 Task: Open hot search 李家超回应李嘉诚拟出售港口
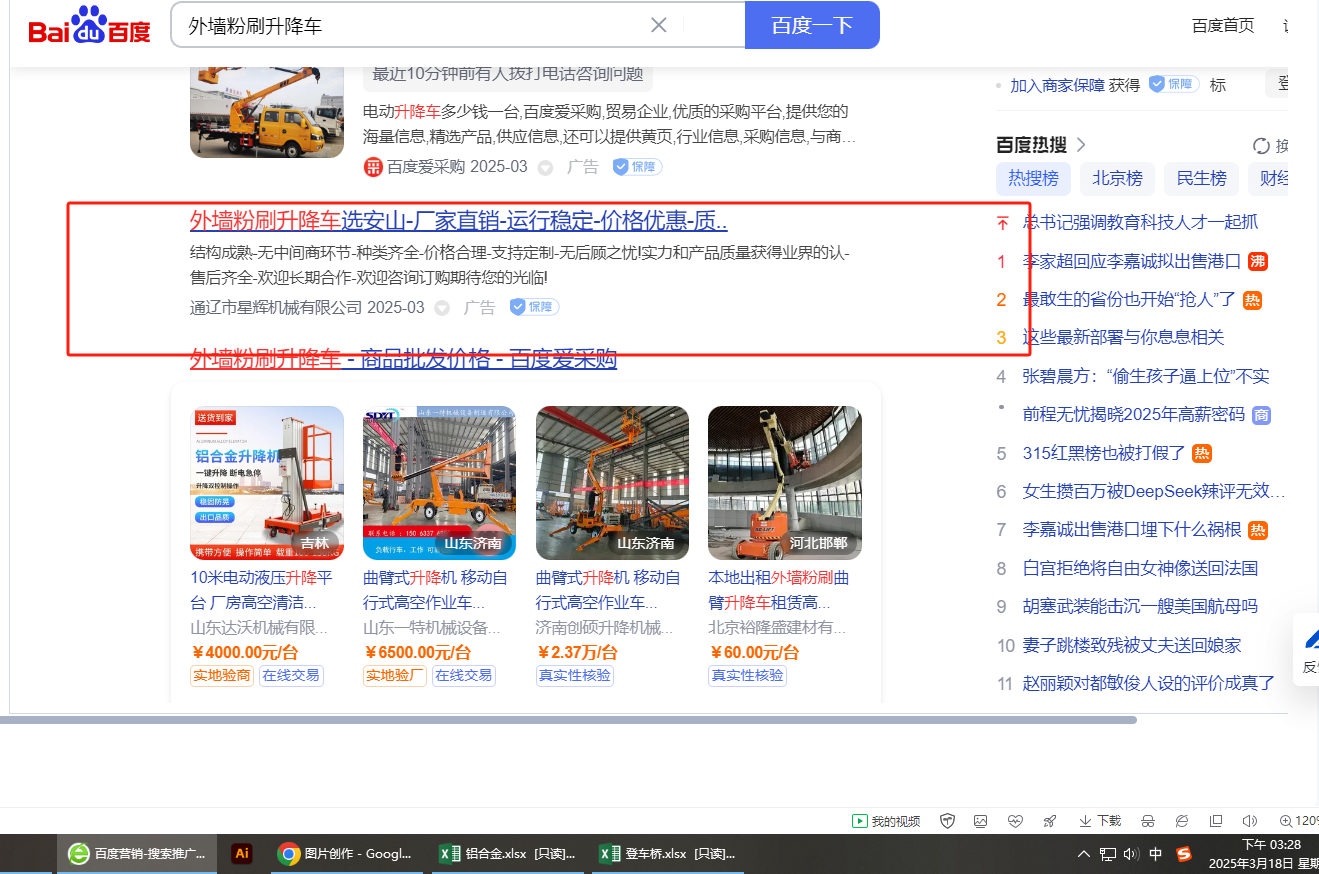point(1132,261)
